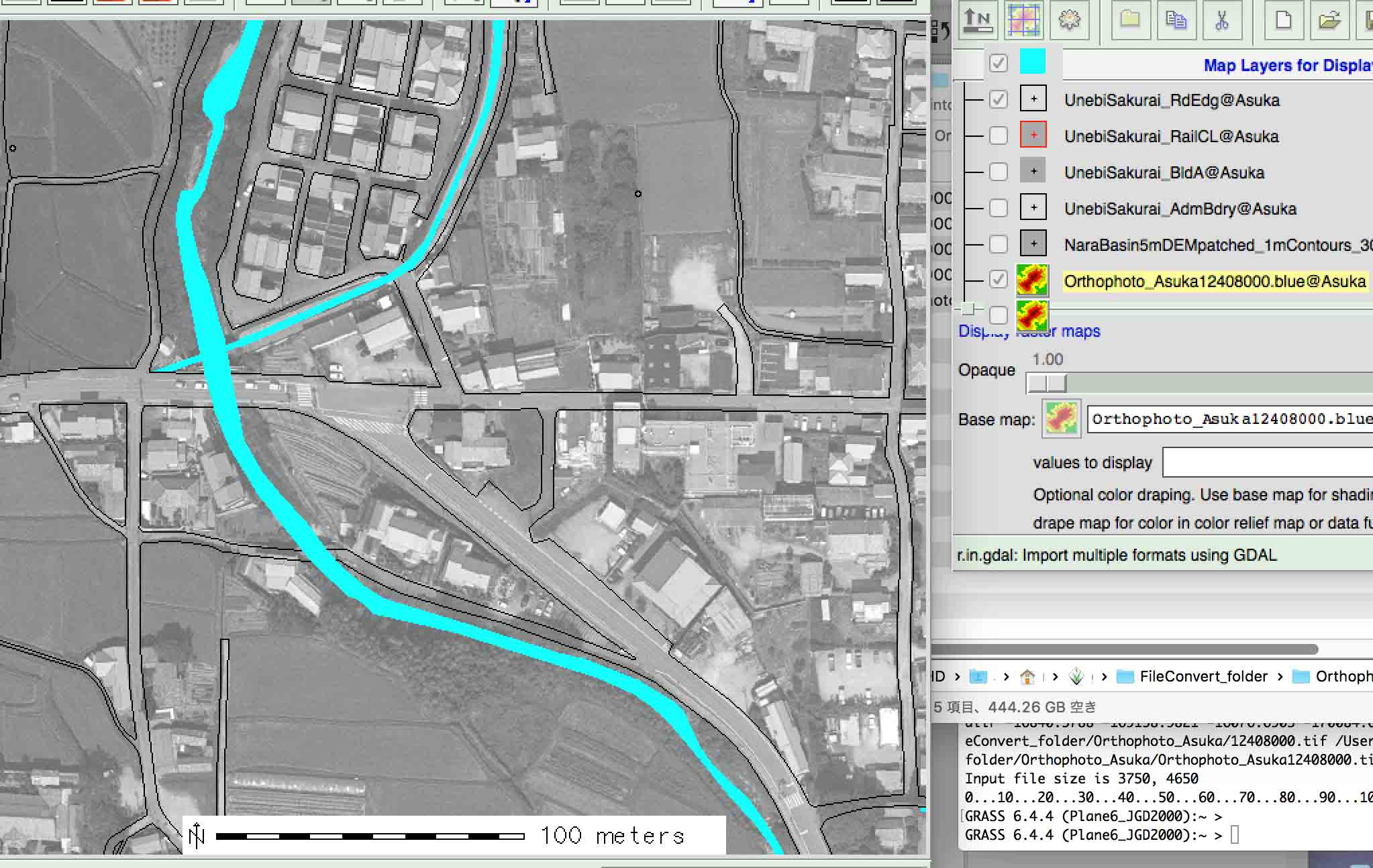This screenshot has width=1373, height=868.
Task: Click the '100 meters' scale bar label
Action: [x=613, y=836]
